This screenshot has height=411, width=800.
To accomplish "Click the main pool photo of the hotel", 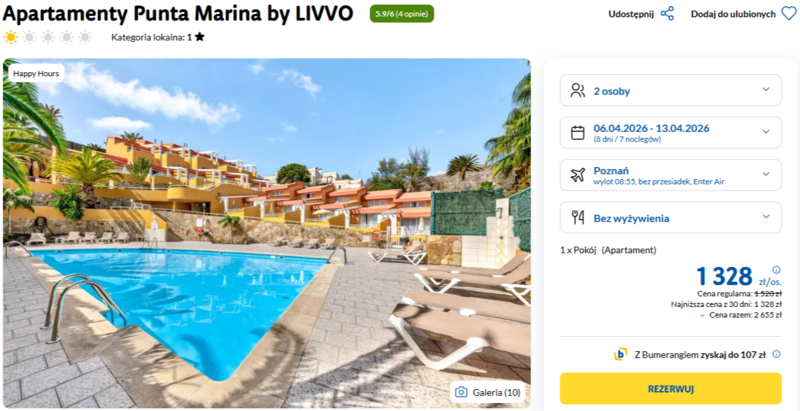I will [266, 234].
